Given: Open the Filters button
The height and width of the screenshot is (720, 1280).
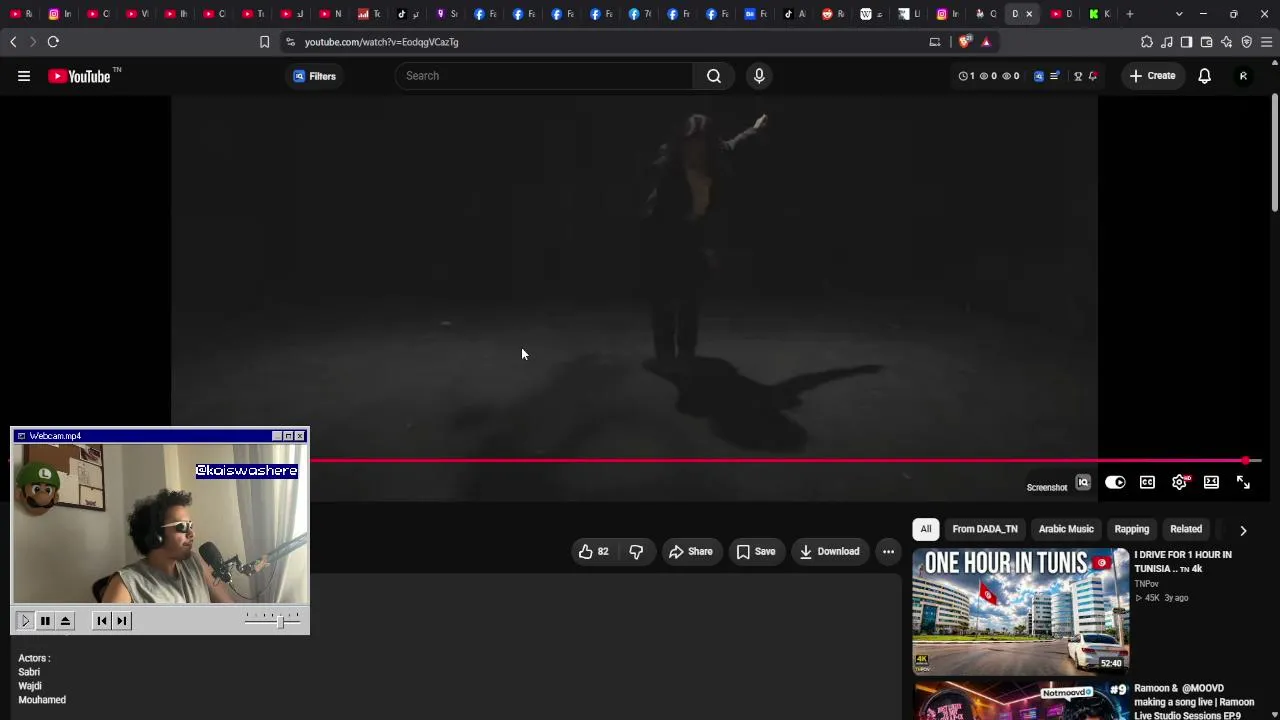Looking at the screenshot, I should (x=315, y=76).
